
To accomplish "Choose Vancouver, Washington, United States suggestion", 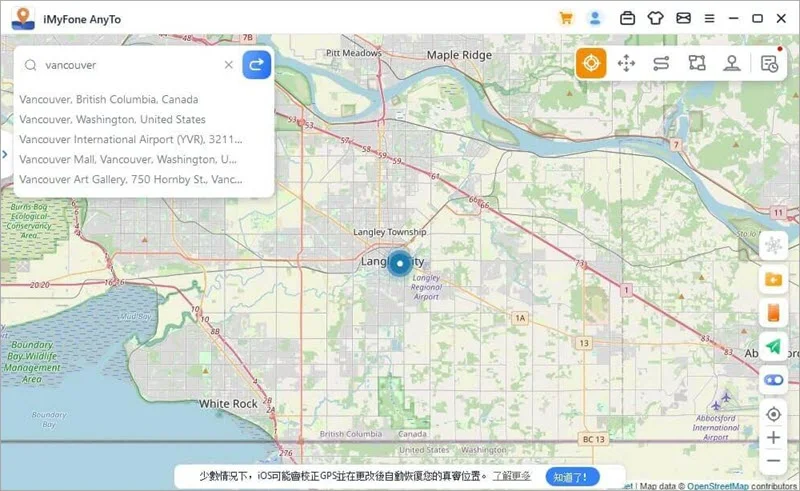I will pyautogui.click(x=112, y=119).
